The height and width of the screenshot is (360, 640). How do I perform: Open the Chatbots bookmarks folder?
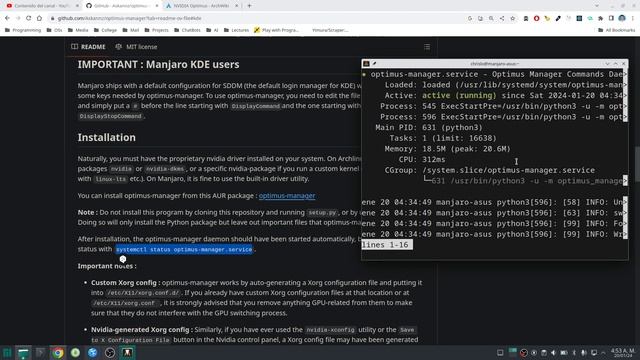[187, 30]
